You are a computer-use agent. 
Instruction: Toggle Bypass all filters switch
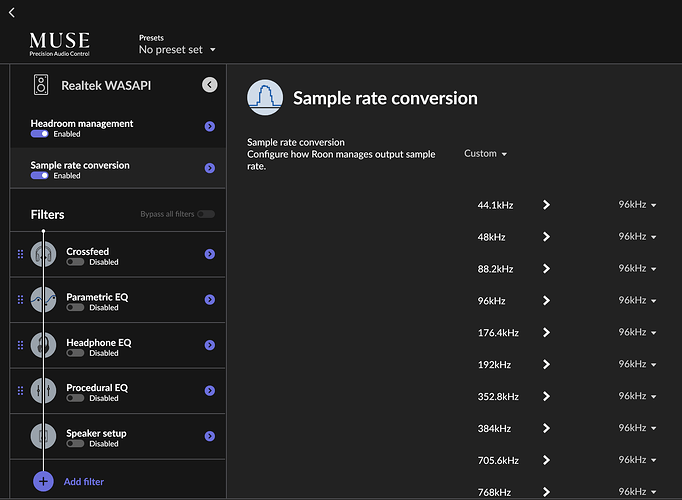point(206,214)
